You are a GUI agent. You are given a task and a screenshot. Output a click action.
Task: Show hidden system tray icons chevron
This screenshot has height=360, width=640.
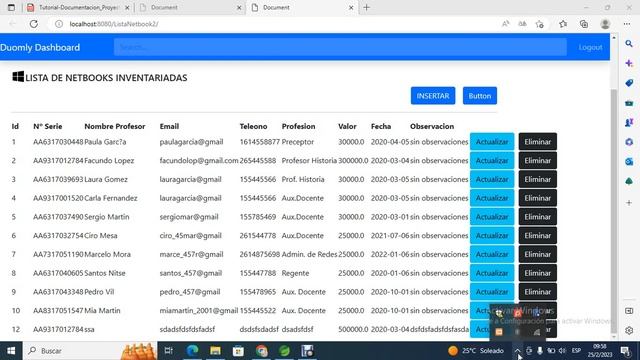coord(517,351)
